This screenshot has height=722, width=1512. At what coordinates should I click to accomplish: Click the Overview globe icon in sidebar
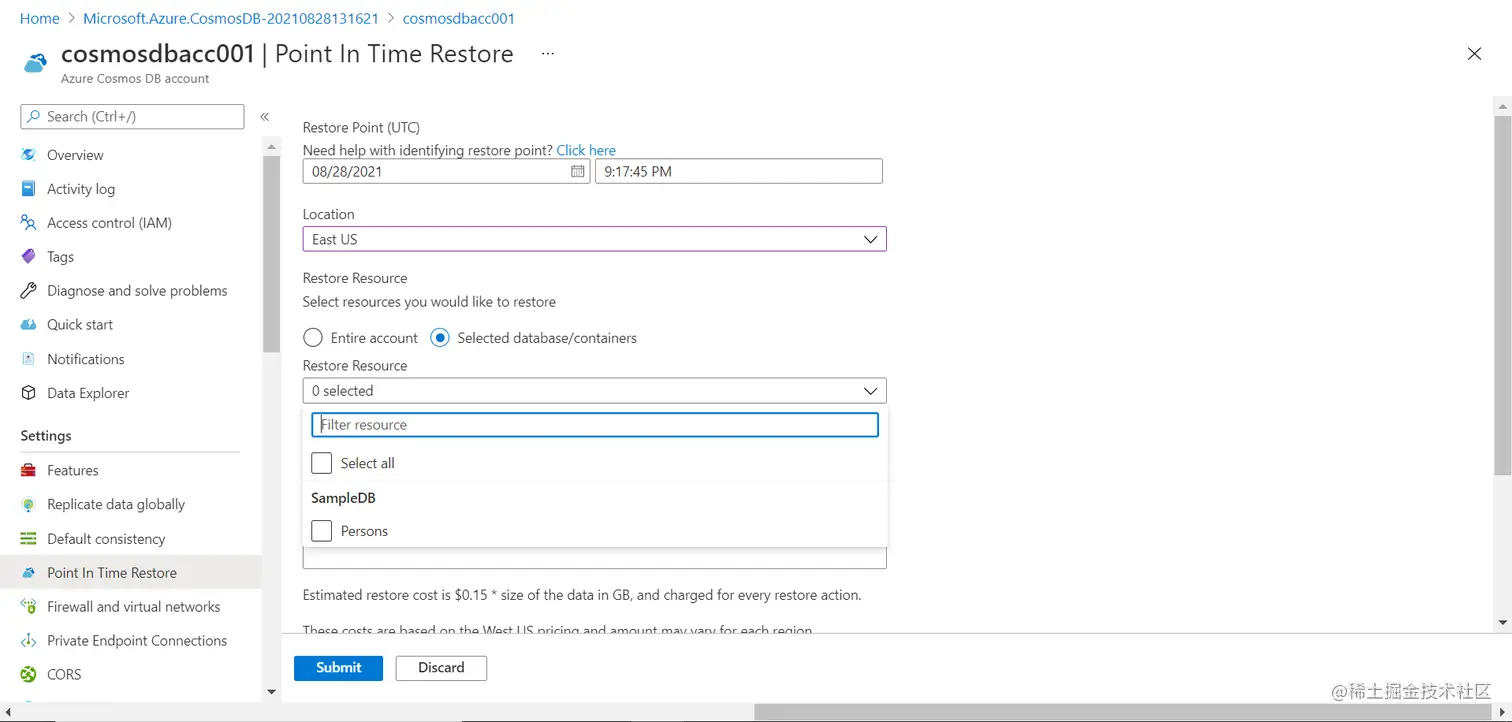[29, 155]
